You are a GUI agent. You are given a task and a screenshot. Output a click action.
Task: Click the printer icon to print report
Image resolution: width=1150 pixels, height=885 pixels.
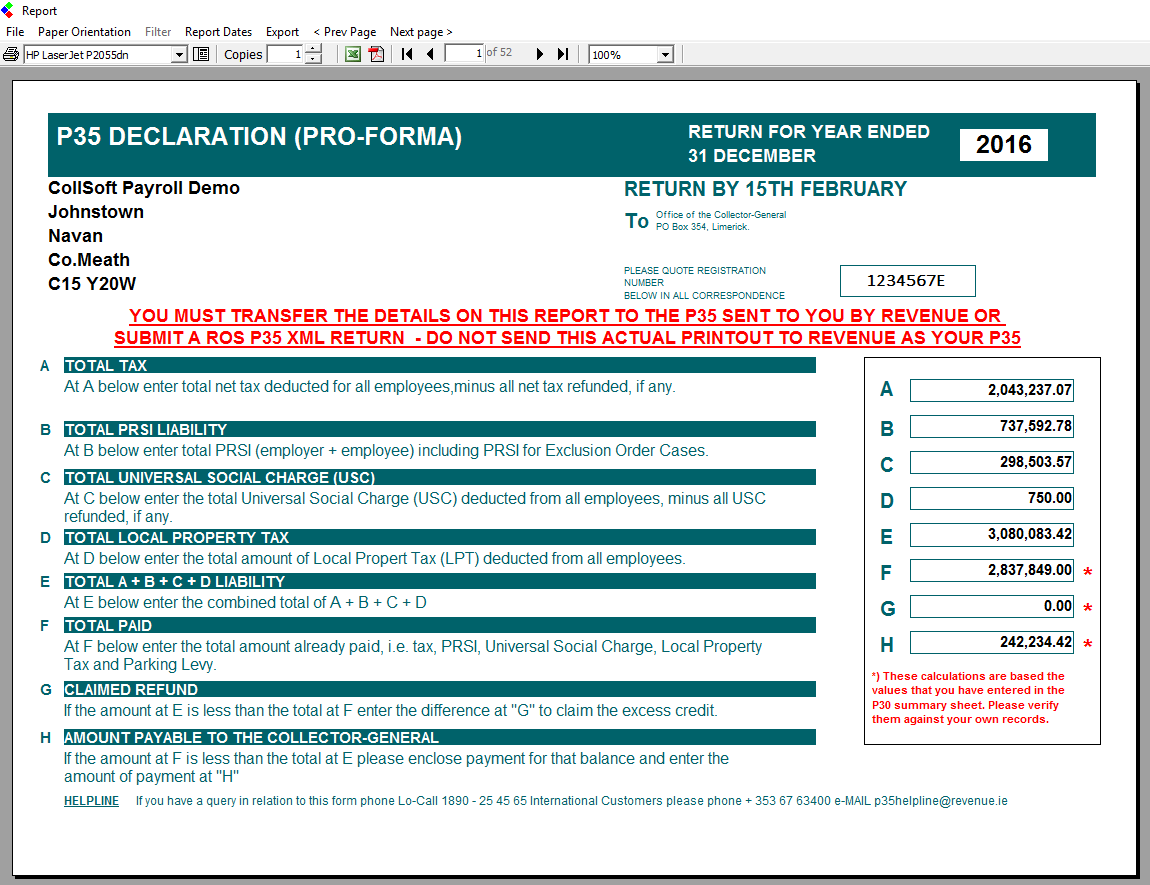point(11,54)
